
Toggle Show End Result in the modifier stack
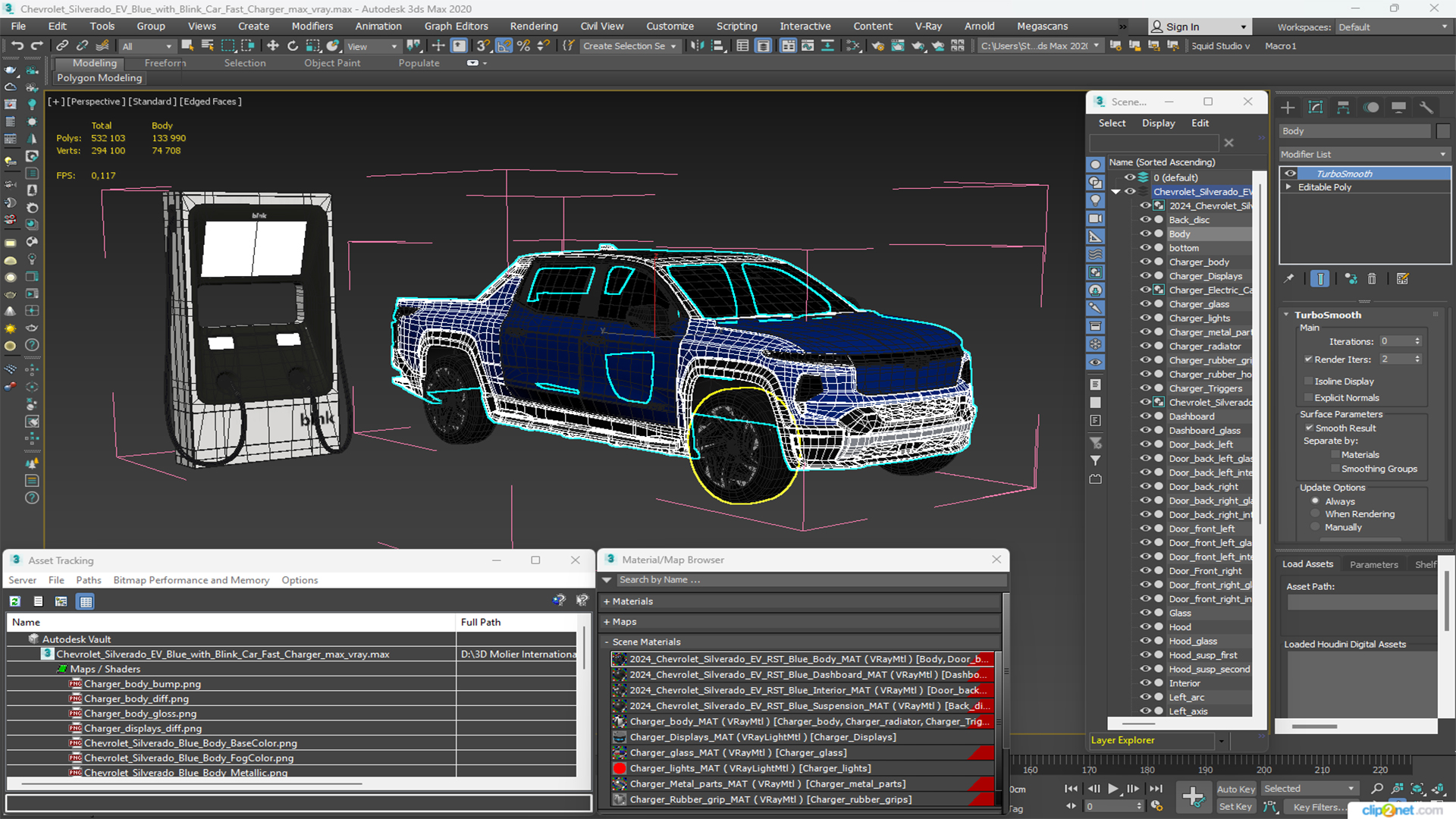[1320, 279]
